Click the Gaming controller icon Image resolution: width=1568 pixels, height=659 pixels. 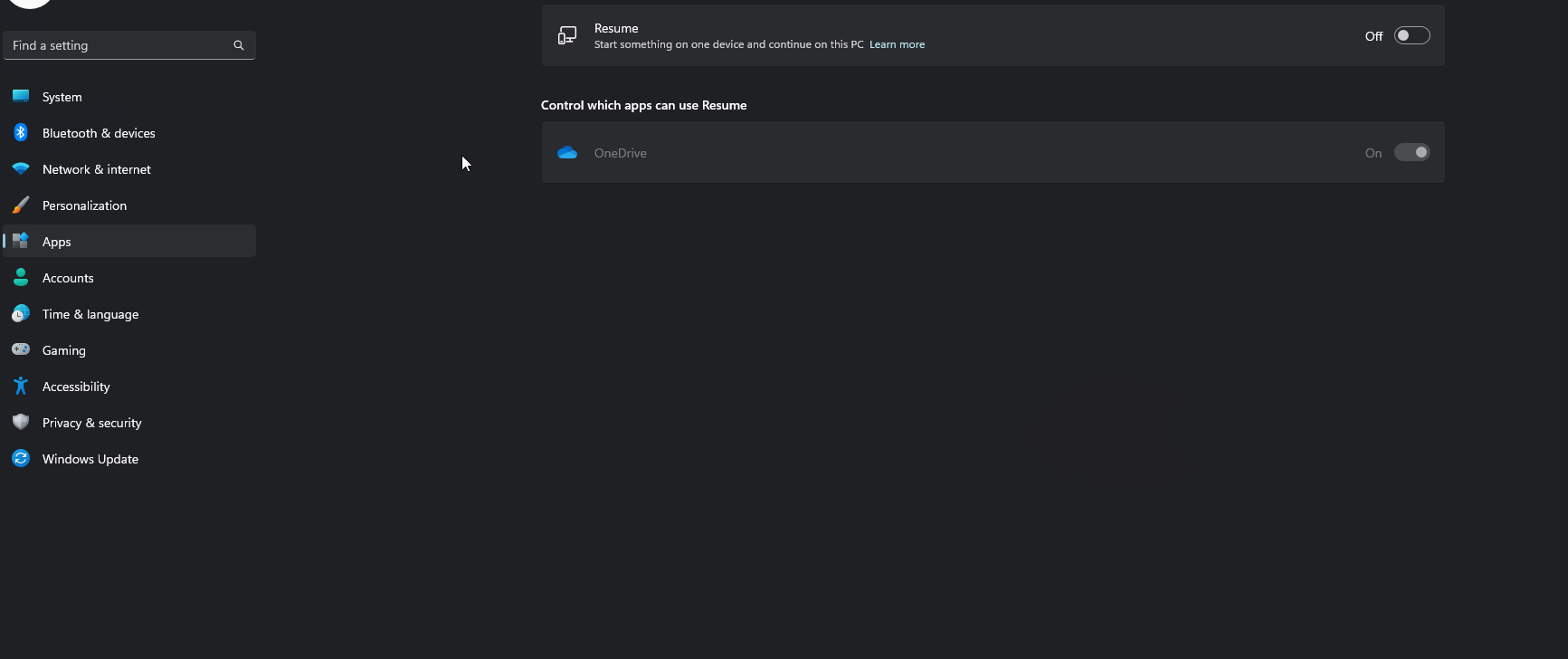[x=21, y=349]
